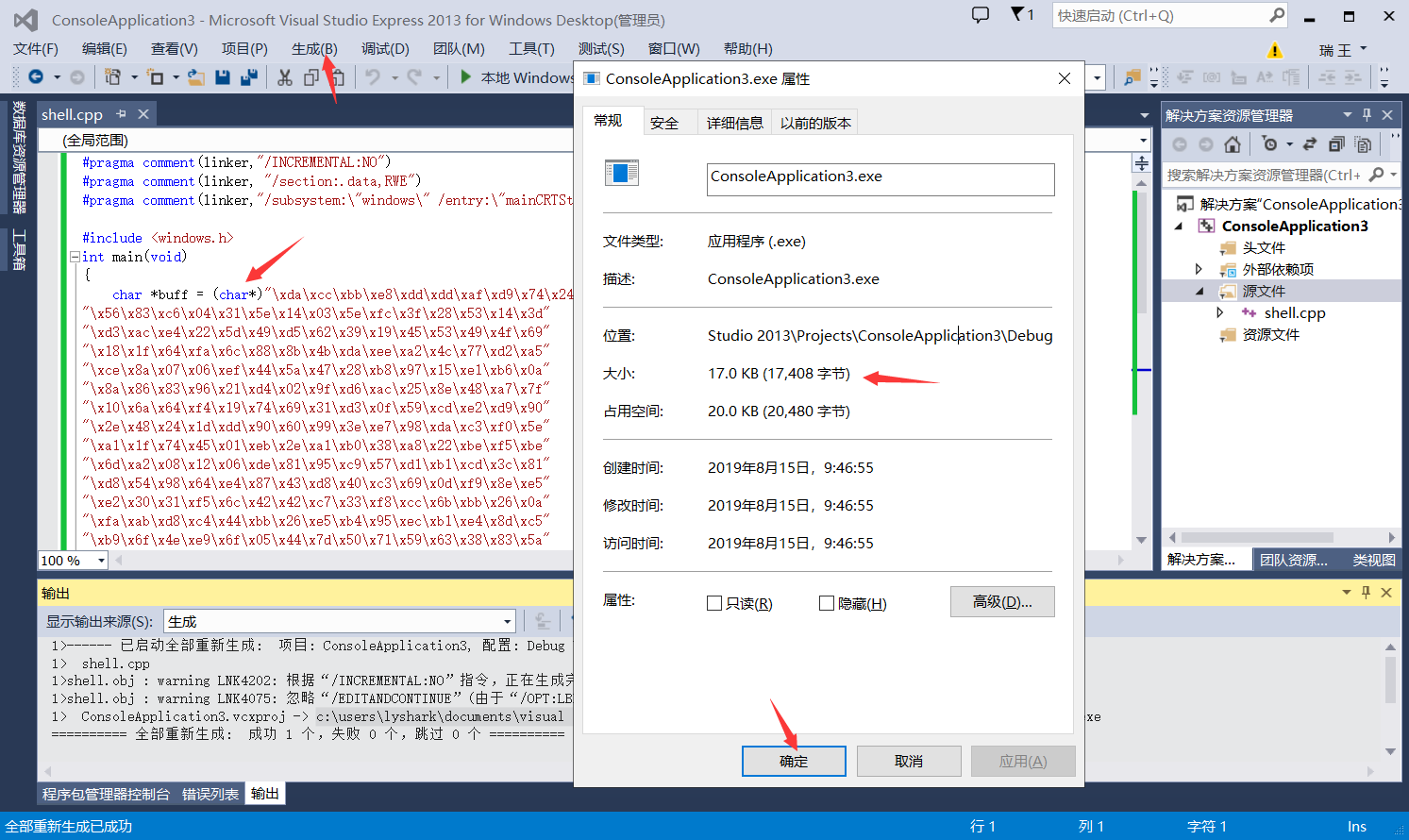Collapse the main function code outline
This screenshot has height=840, width=1409.
click(x=75, y=257)
